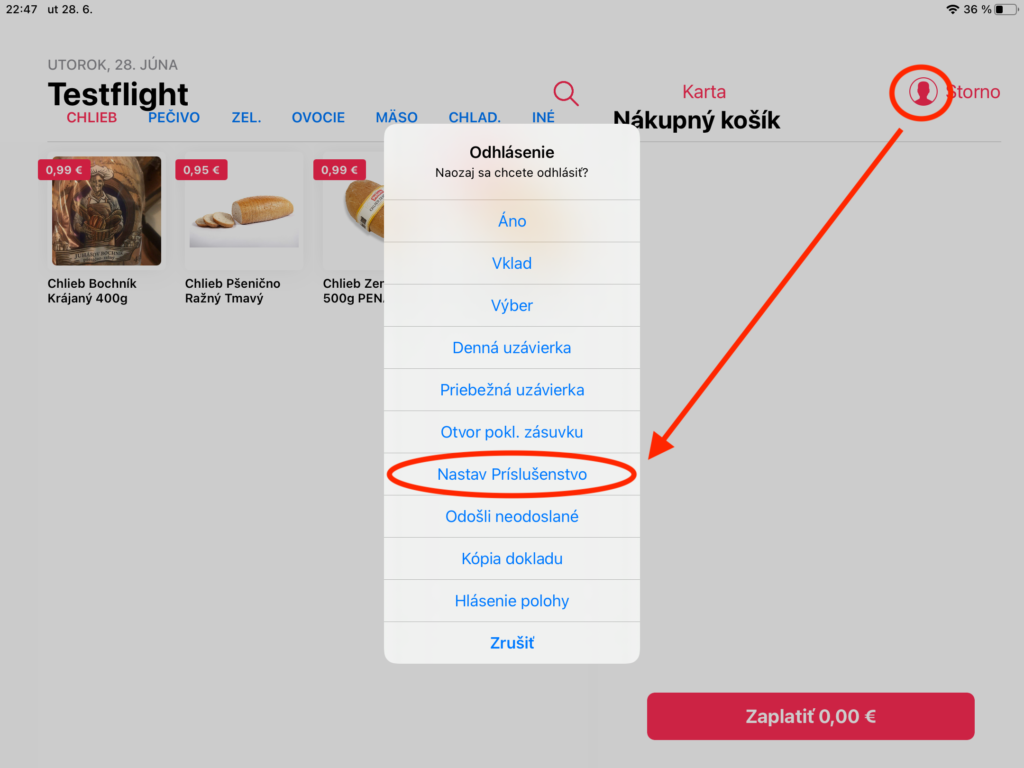Viewport: 1024px width, 768px height.
Task: Tap Odošli neodoslané
Action: [x=512, y=517]
